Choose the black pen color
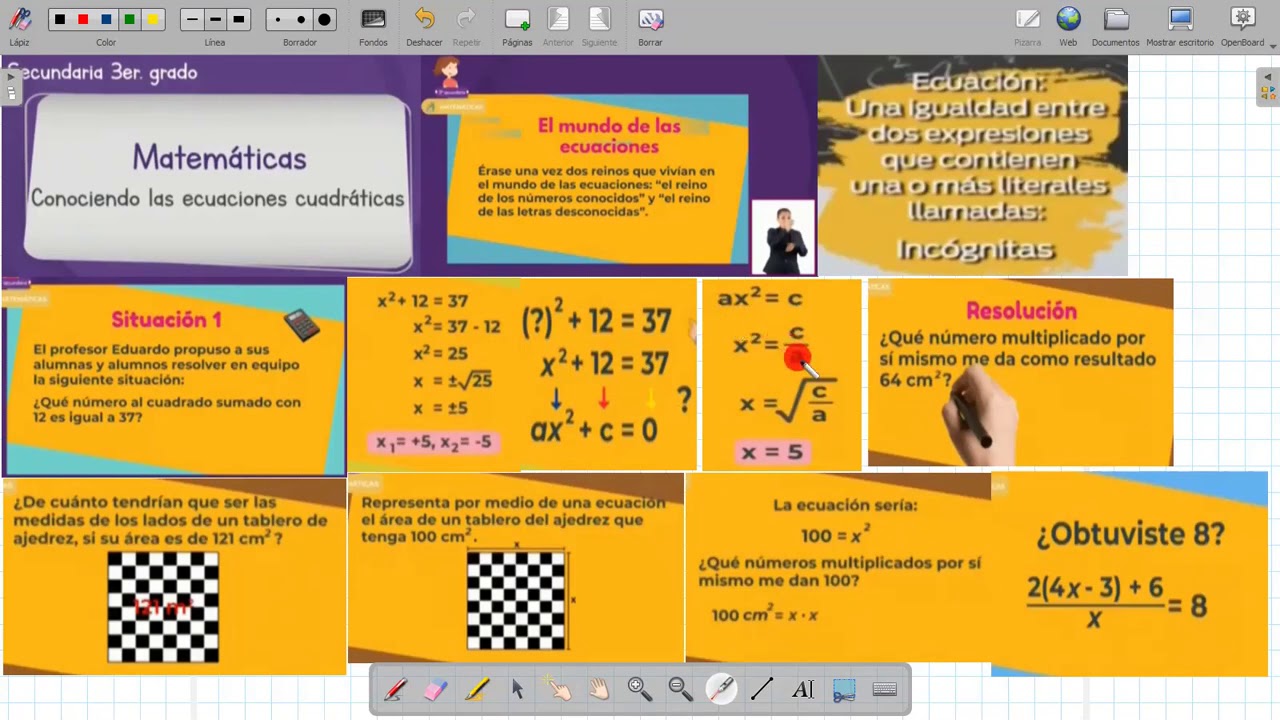The image size is (1280, 720). pyautogui.click(x=60, y=20)
